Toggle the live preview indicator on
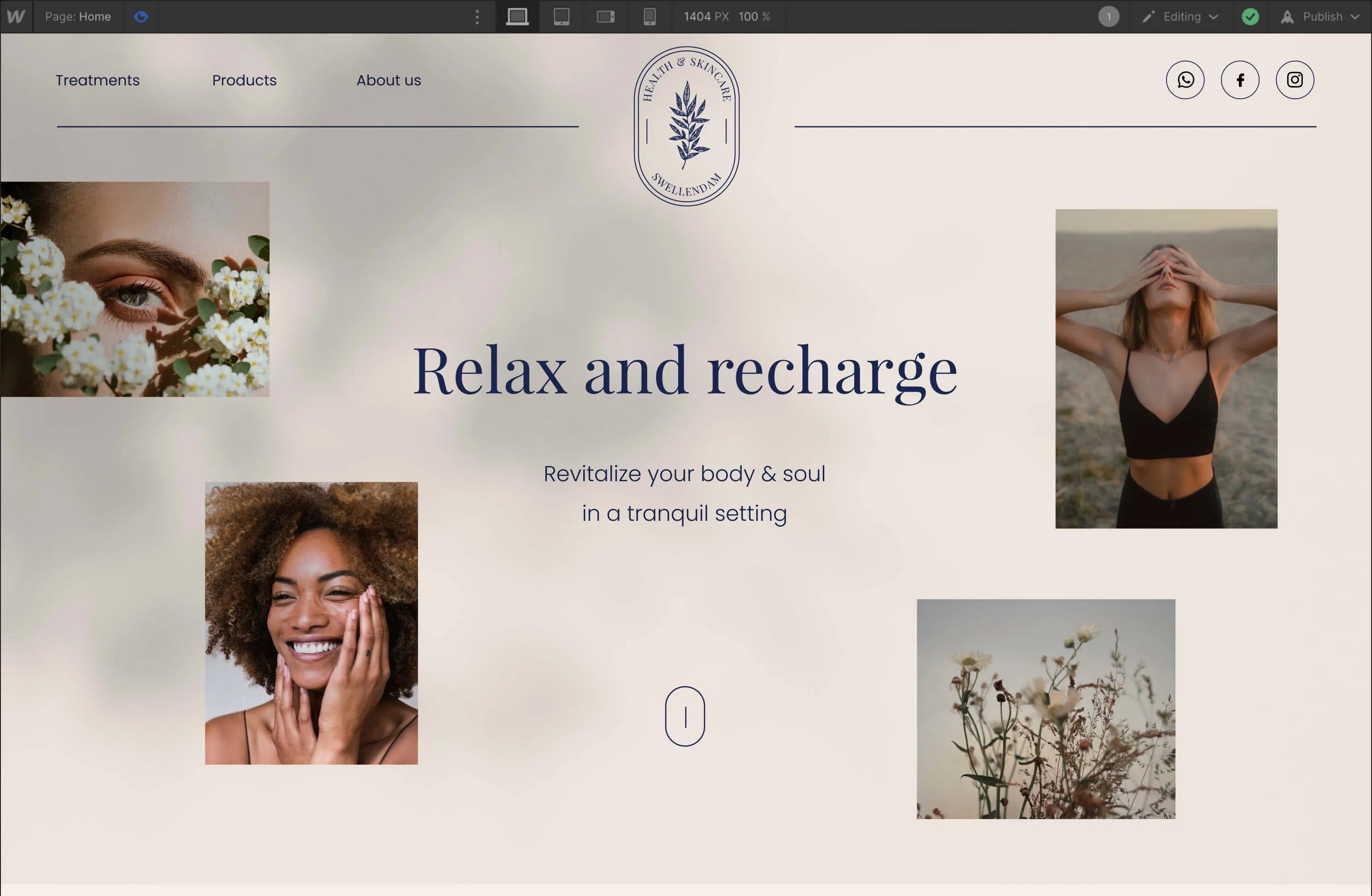 click(x=141, y=16)
